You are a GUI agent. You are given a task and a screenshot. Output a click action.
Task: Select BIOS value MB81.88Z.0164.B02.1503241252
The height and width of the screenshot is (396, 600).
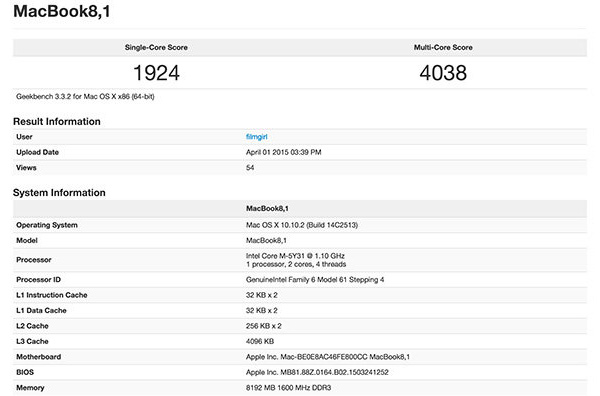(x=317, y=372)
